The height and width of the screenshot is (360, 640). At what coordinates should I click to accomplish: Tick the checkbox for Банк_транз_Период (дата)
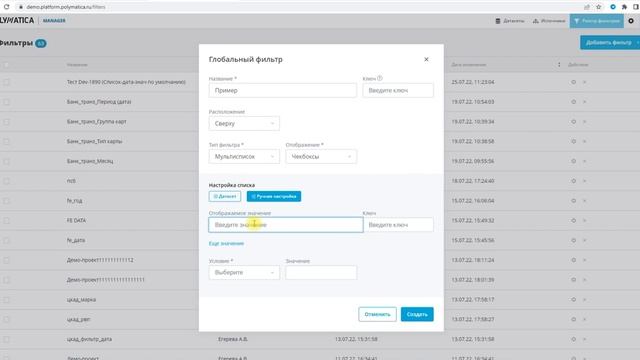coord(6,102)
